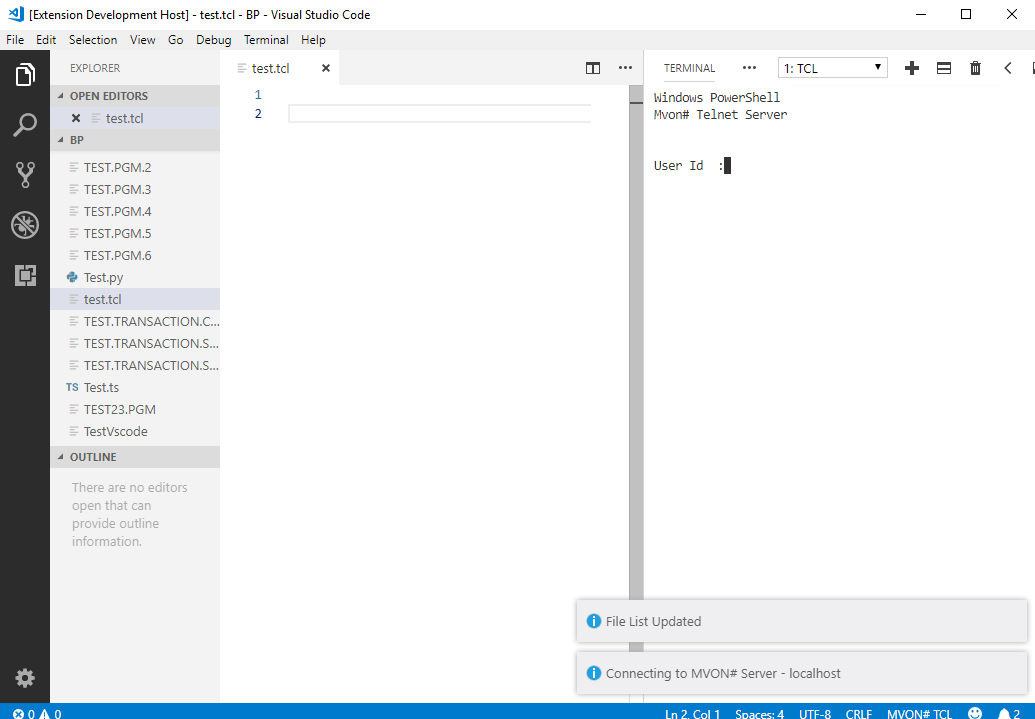
Task: Open the TestVscode file
Action: click(135, 431)
